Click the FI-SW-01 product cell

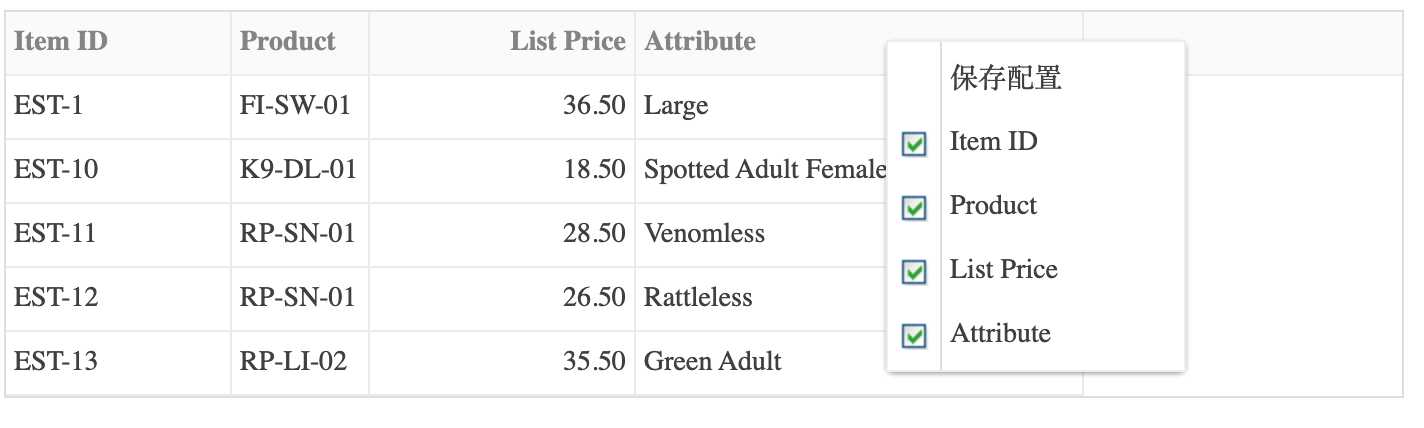coord(300,106)
